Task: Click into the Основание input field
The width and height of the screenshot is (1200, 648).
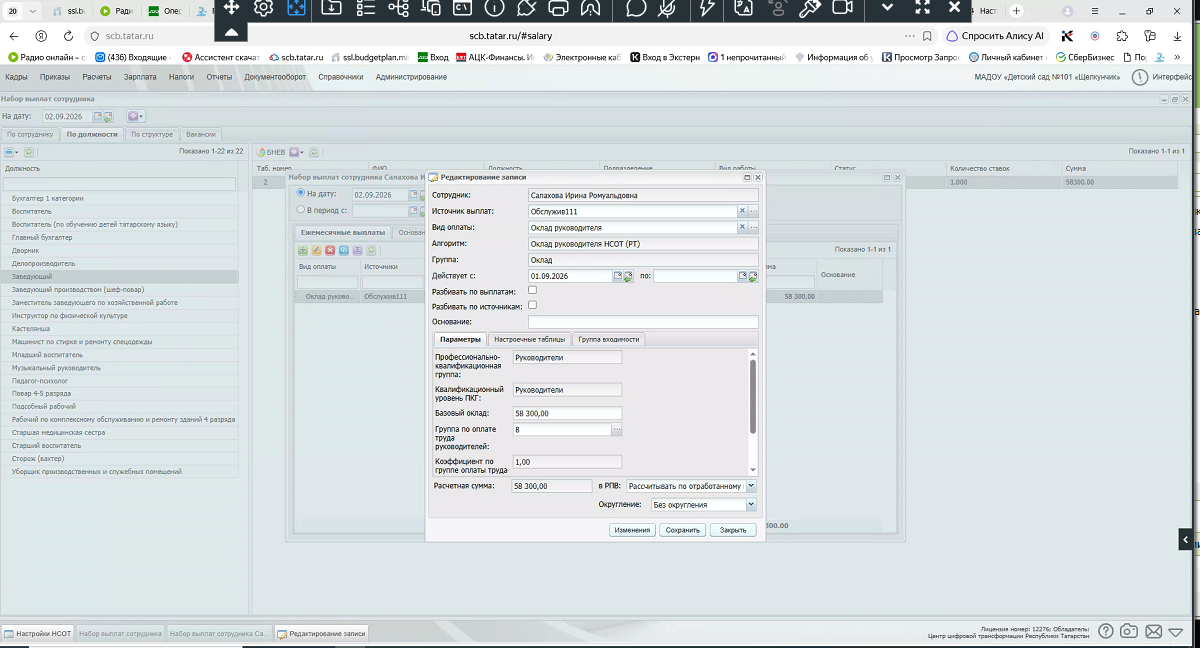Action: coord(643,322)
